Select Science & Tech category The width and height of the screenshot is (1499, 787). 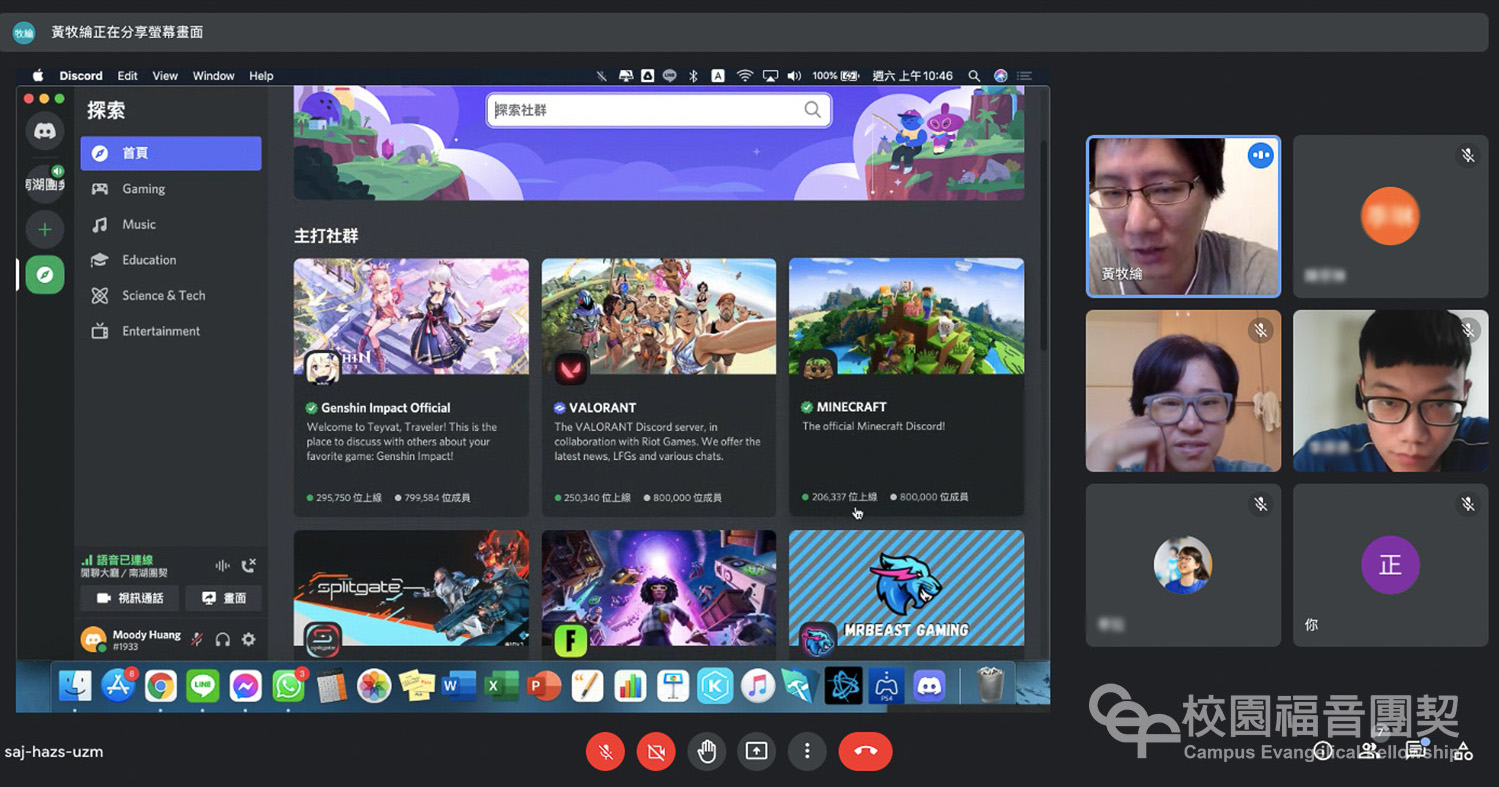pyautogui.click(x=171, y=296)
